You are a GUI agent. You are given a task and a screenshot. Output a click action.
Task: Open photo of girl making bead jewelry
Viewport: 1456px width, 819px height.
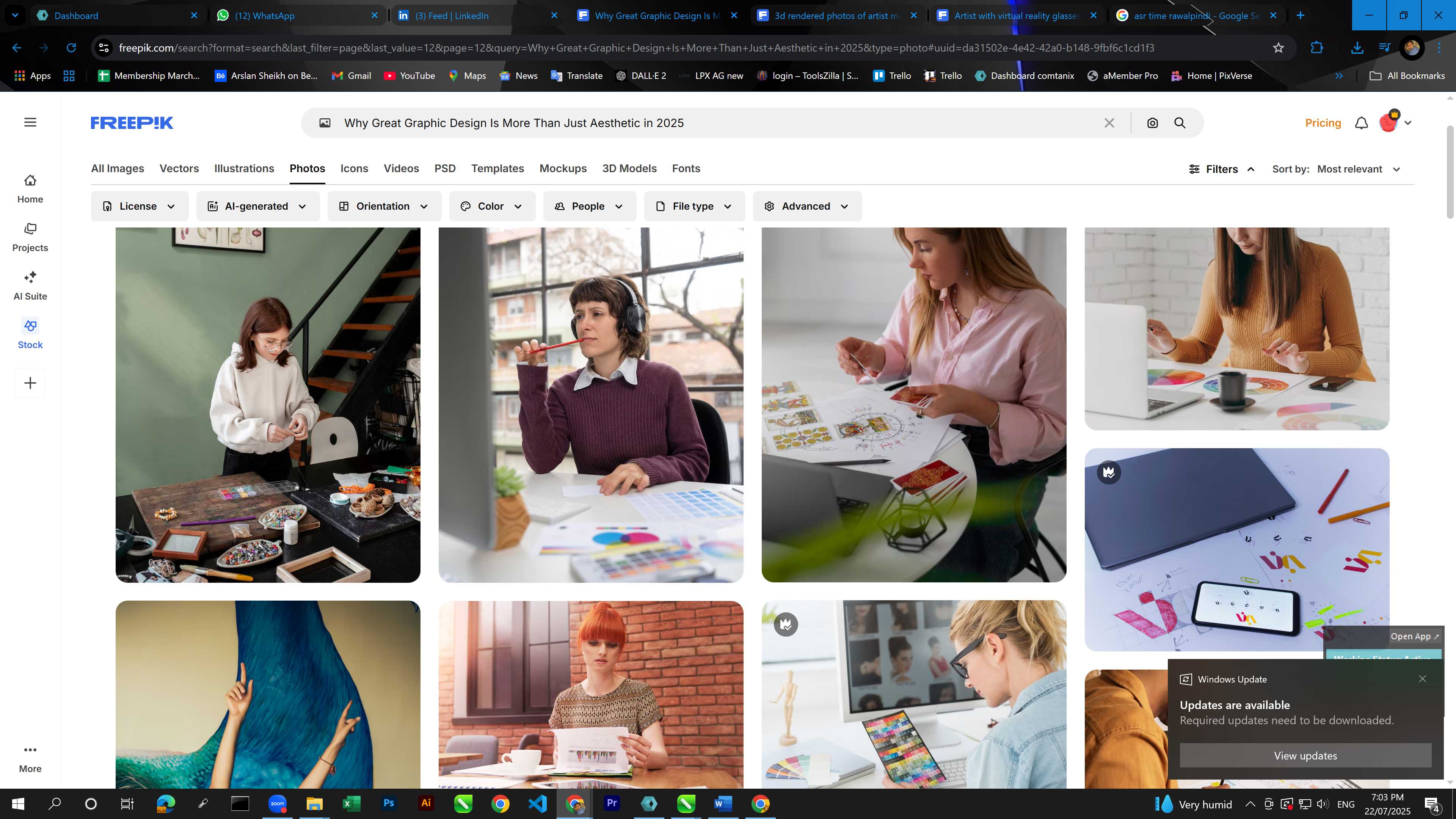point(268,405)
